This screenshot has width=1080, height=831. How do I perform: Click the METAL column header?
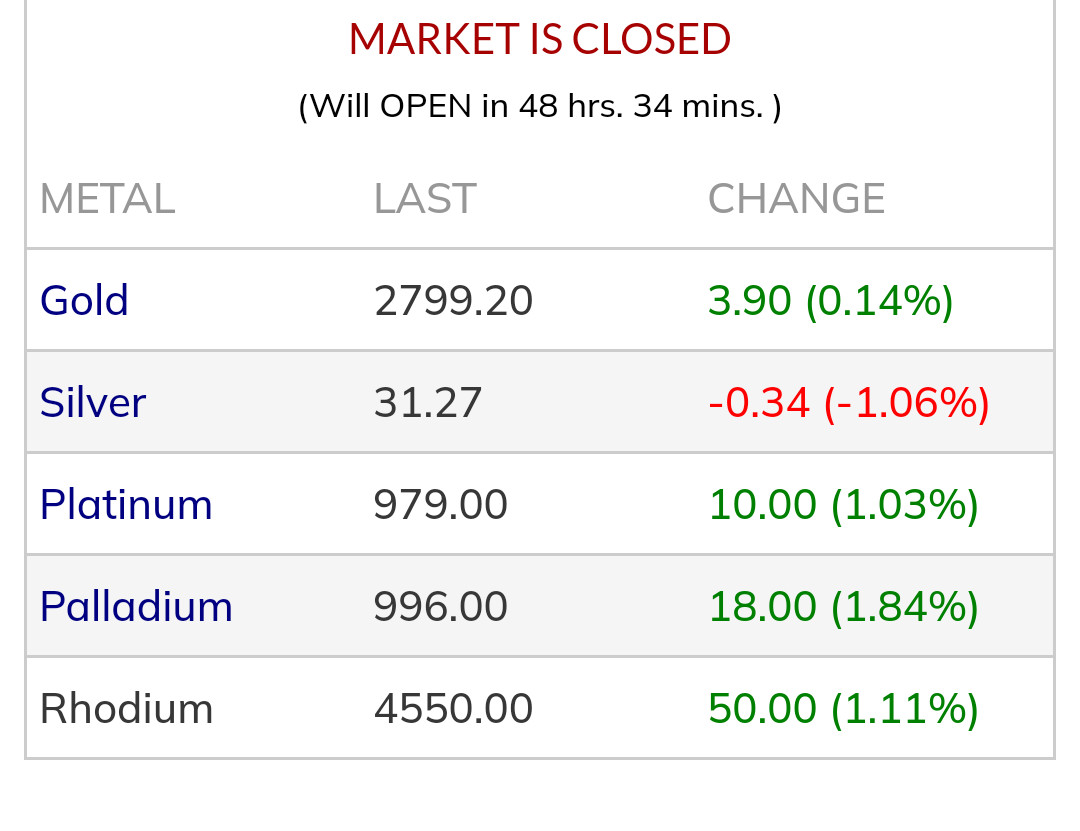pos(107,199)
